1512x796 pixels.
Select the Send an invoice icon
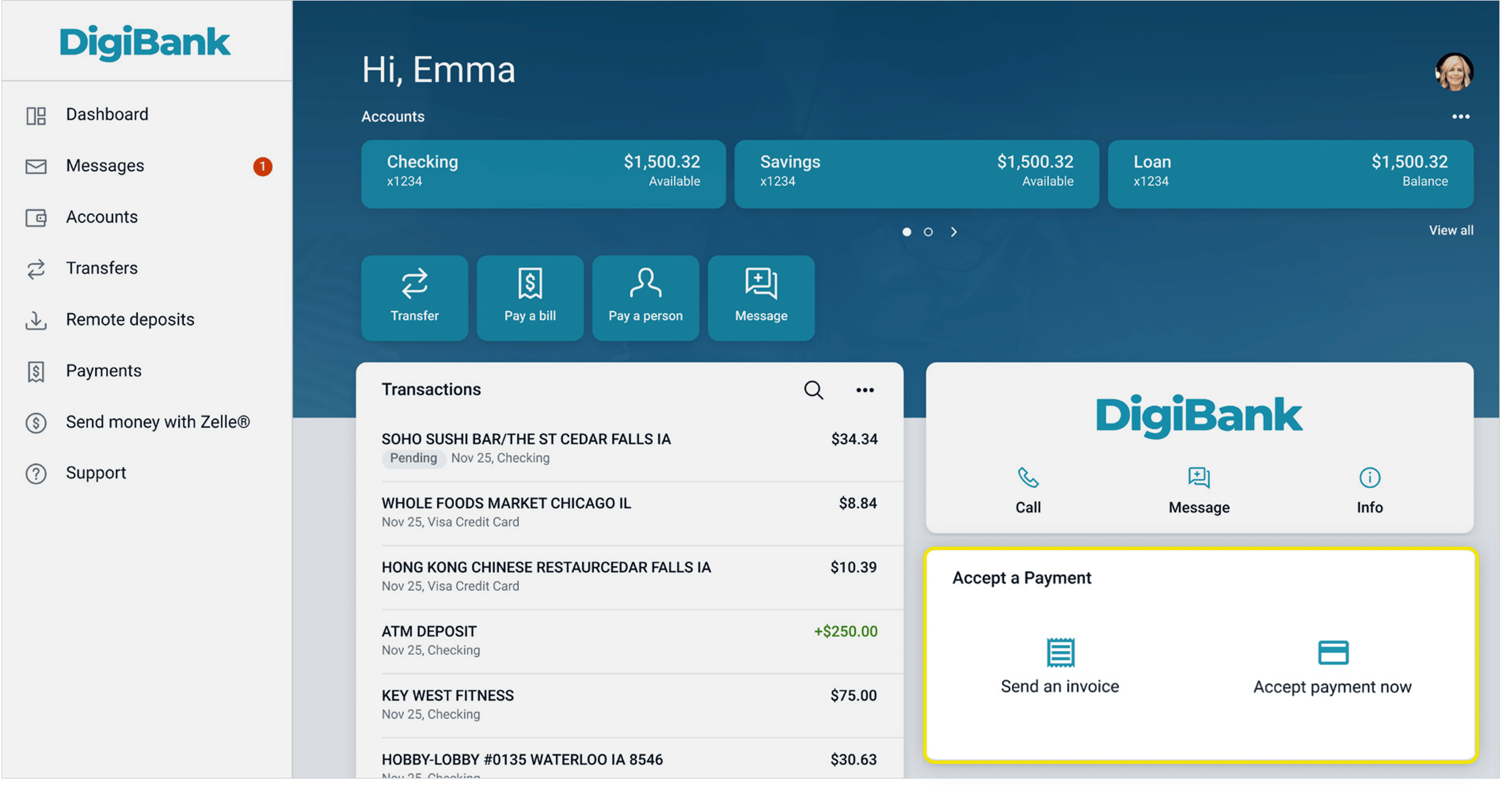[x=1060, y=653]
